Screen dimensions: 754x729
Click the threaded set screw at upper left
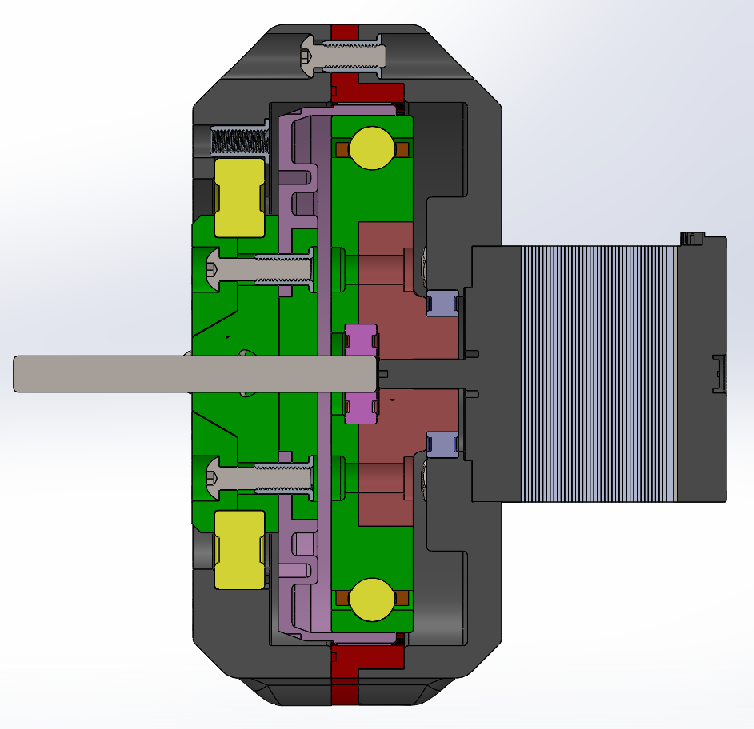point(240,141)
